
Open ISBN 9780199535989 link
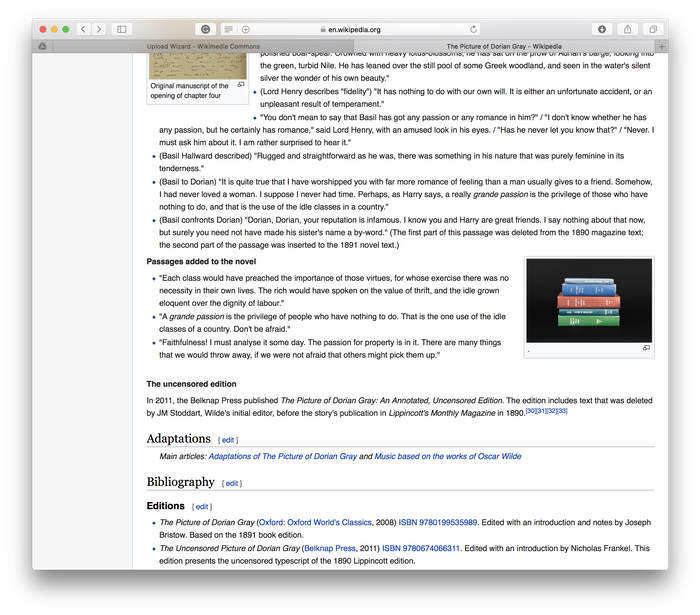coord(438,522)
